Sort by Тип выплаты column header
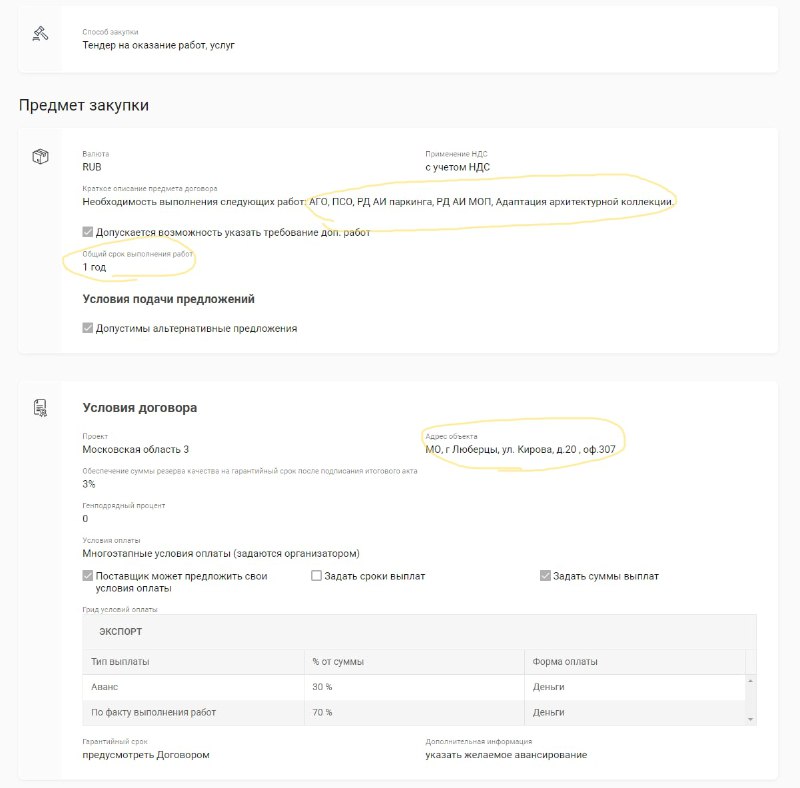Viewport: 800px width, 788px height. [x=193, y=661]
